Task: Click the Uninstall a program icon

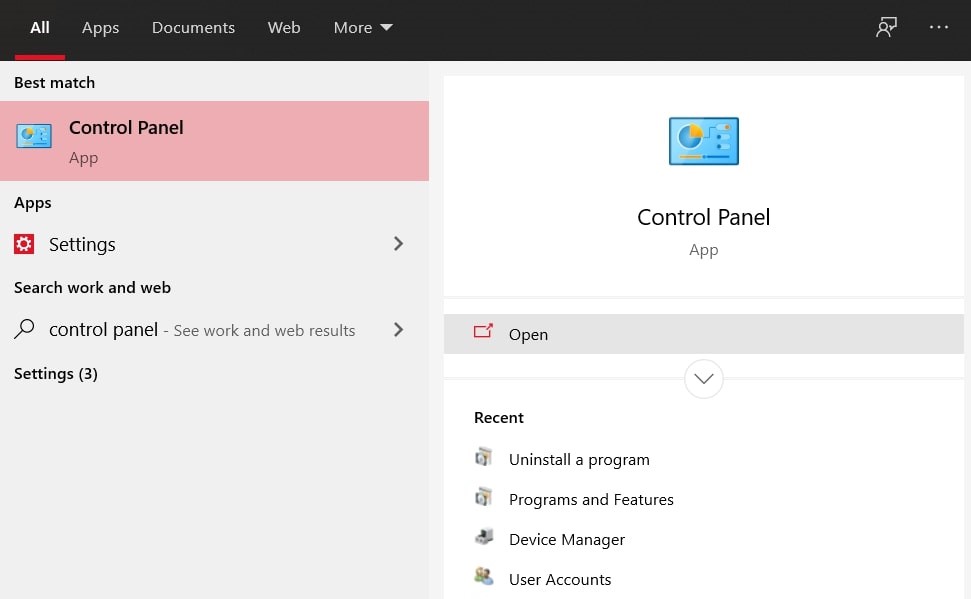Action: click(x=483, y=457)
